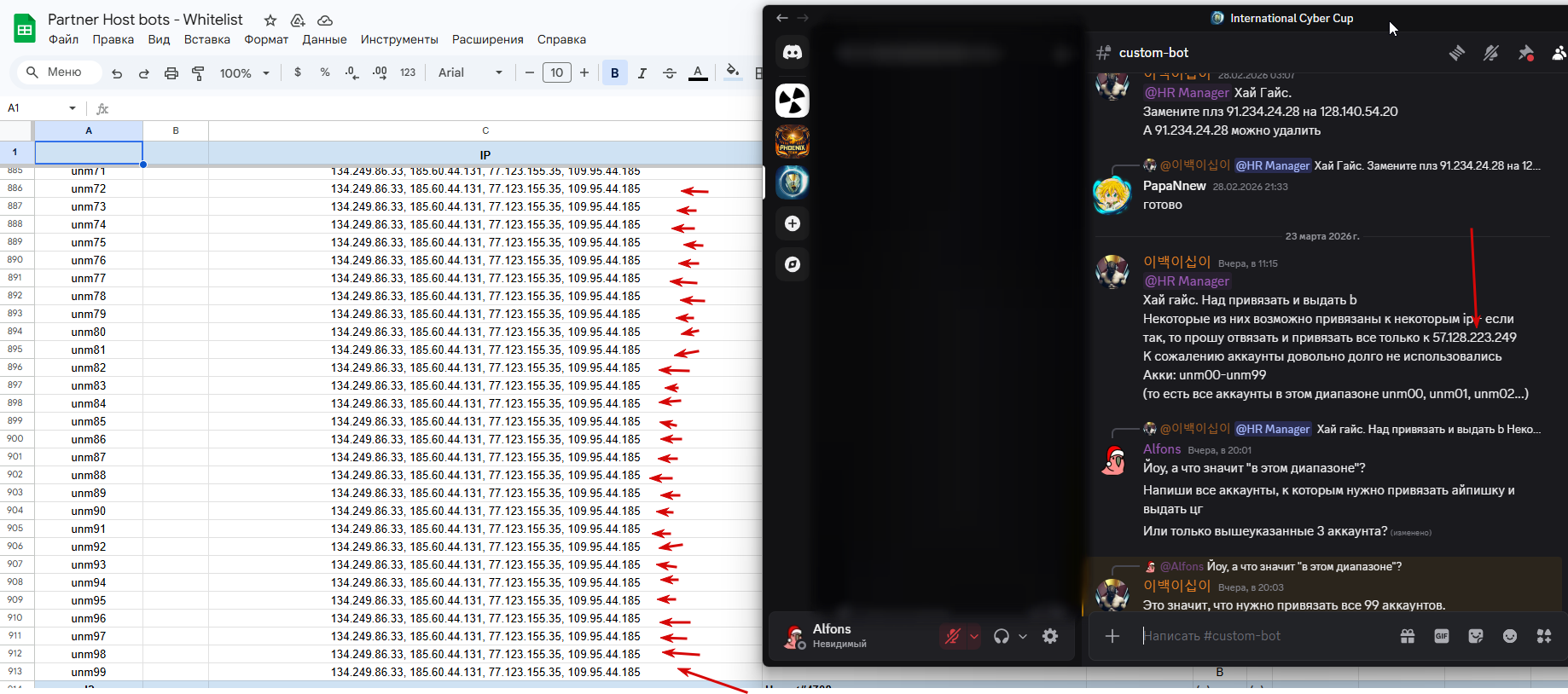Increase decimal places in the Sheets toolbar
Image resolution: width=1568 pixels, height=694 pixels.
(380, 72)
